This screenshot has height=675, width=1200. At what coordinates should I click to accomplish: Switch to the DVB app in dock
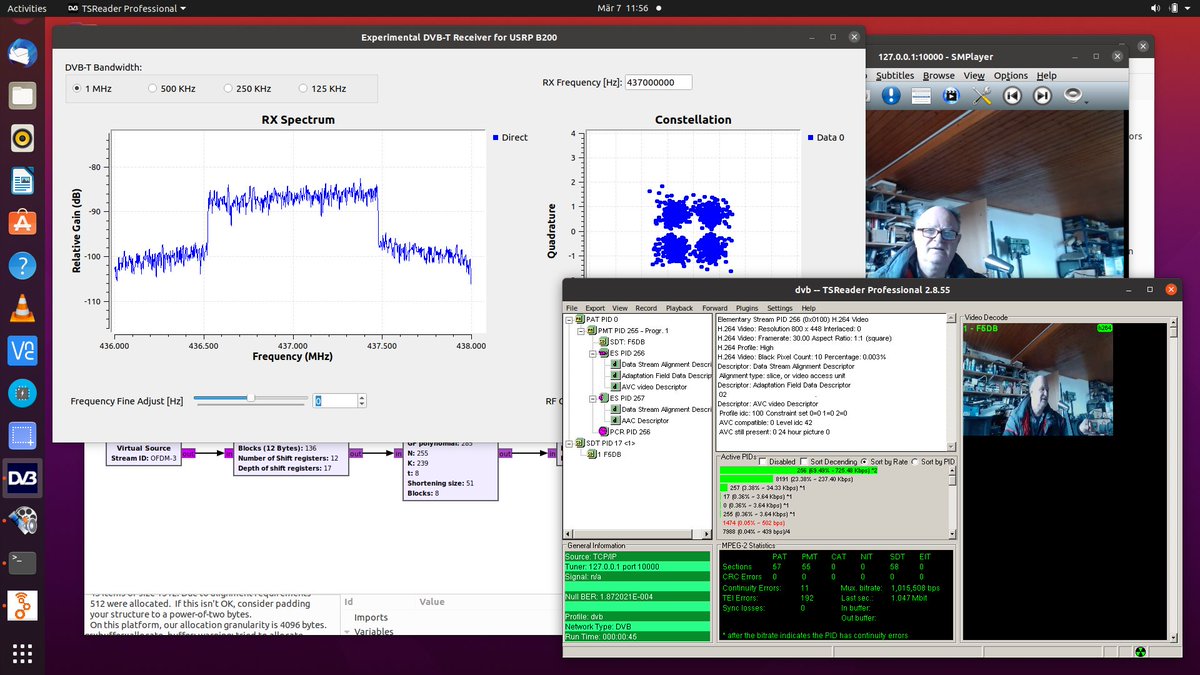(22, 478)
